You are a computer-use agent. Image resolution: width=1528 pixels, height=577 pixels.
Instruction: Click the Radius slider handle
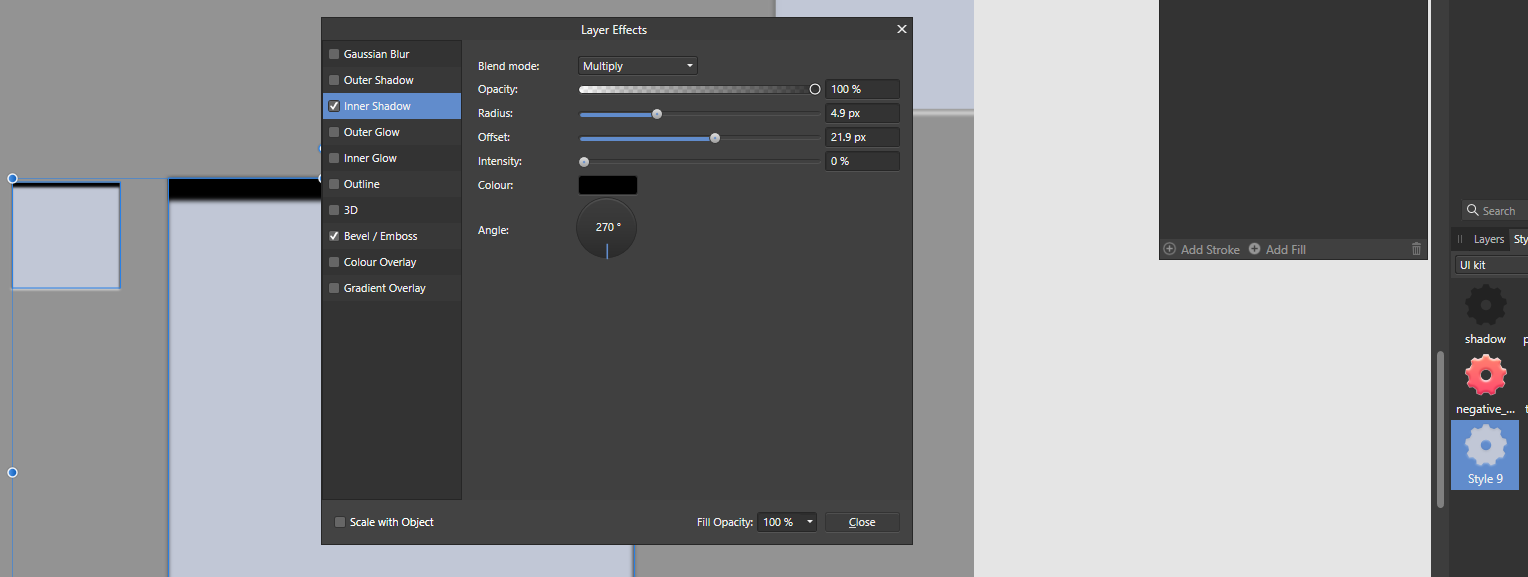(657, 113)
